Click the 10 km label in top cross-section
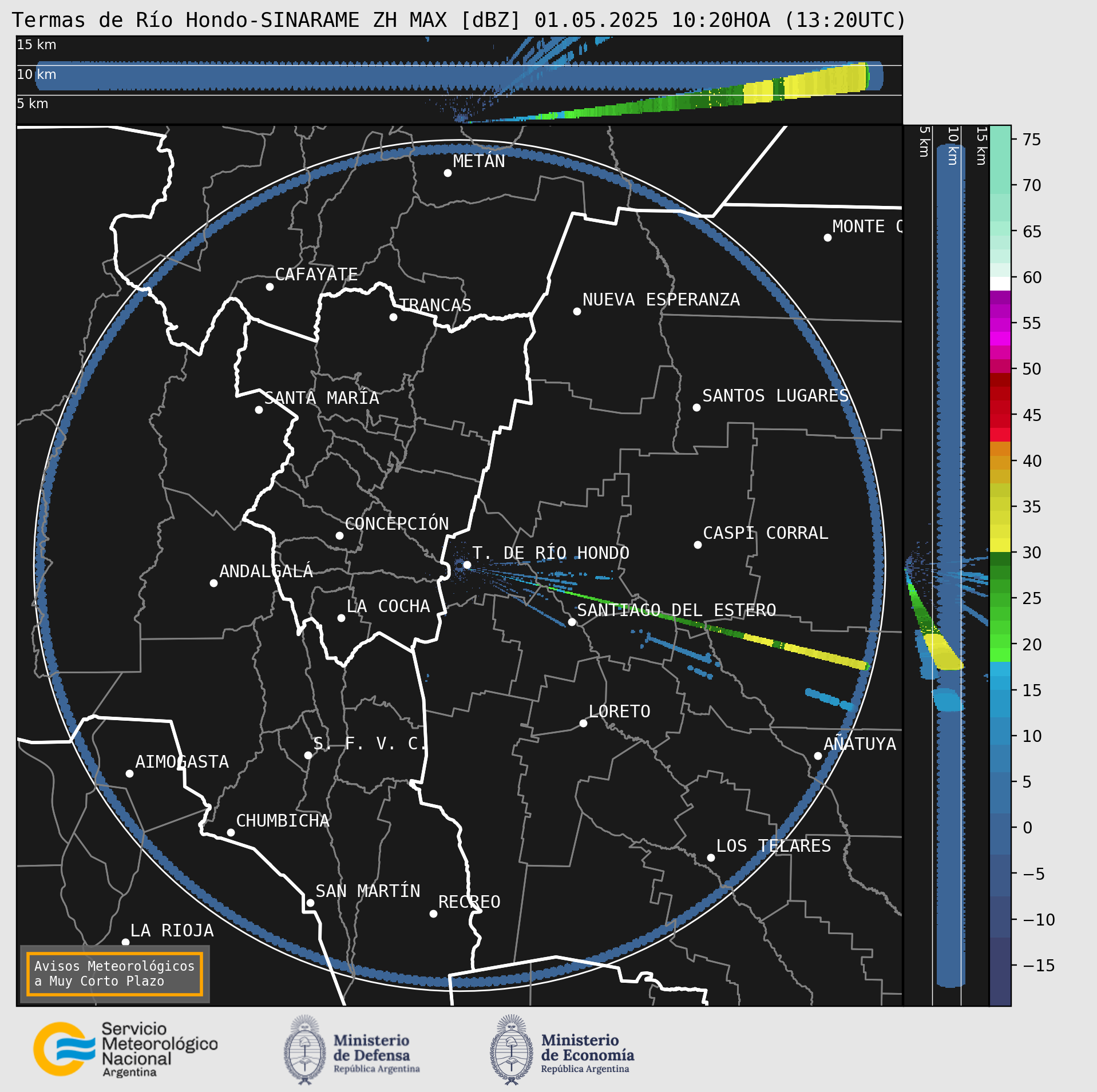 point(37,74)
